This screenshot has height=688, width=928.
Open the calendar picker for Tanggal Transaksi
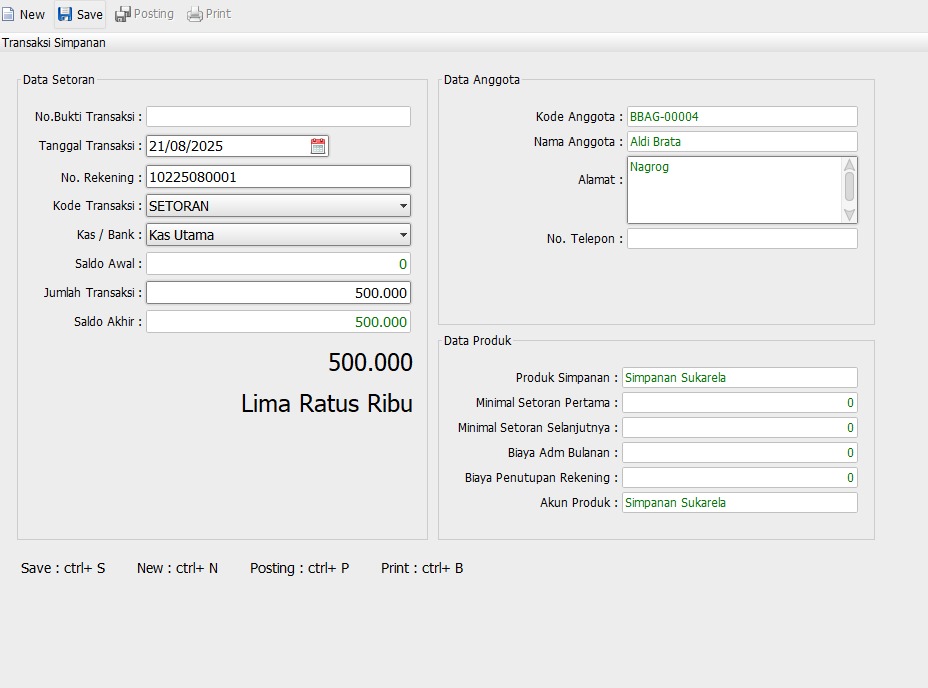click(x=318, y=146)
